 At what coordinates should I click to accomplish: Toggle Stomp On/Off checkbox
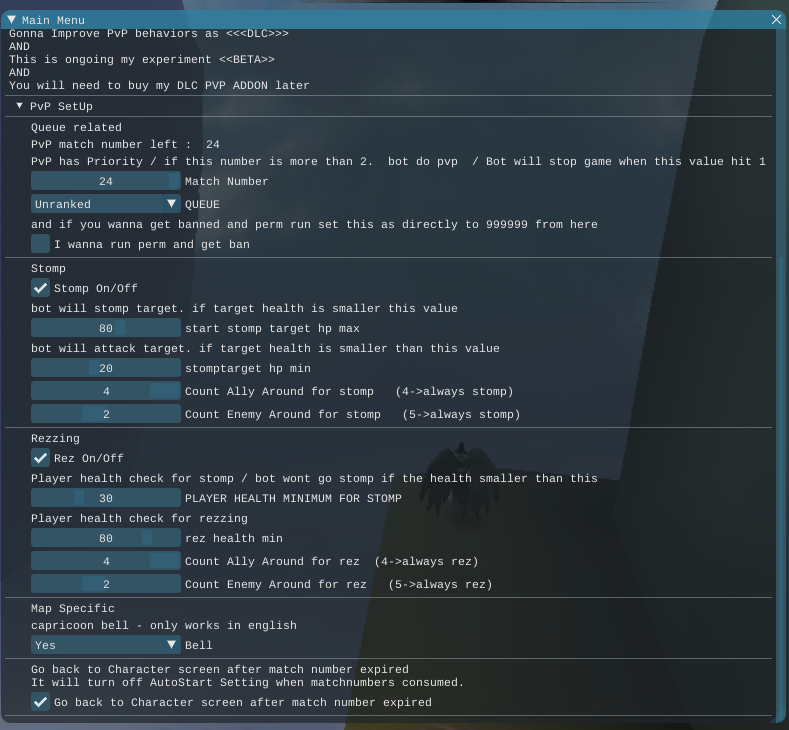[x=40, y=288]
